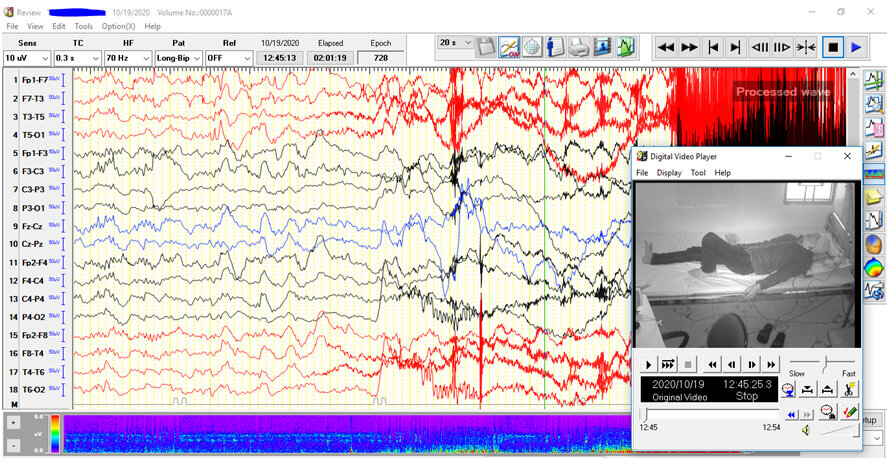
Task: Click the video cut scissors icon
Action: (849, 390)
